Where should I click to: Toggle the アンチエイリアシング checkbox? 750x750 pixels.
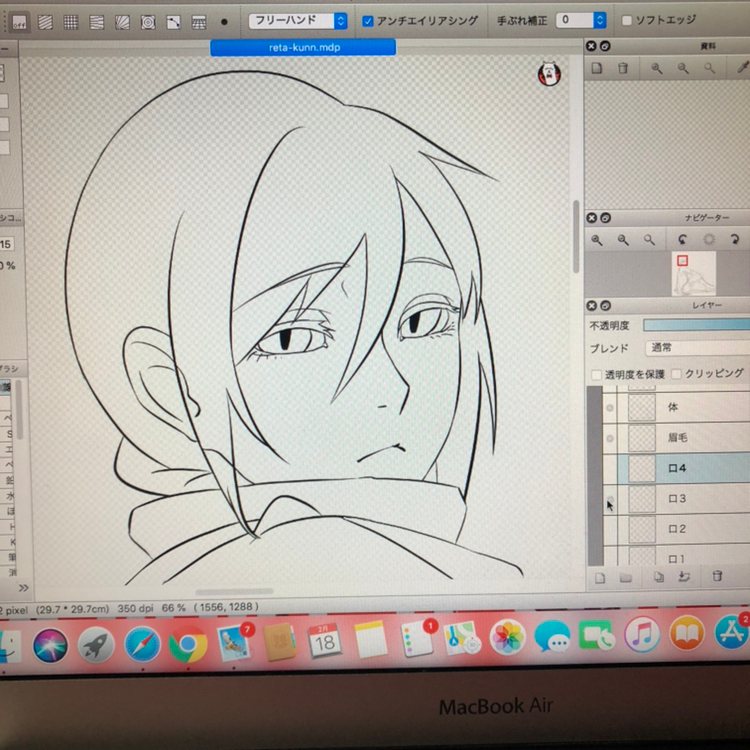coord(367,21)
